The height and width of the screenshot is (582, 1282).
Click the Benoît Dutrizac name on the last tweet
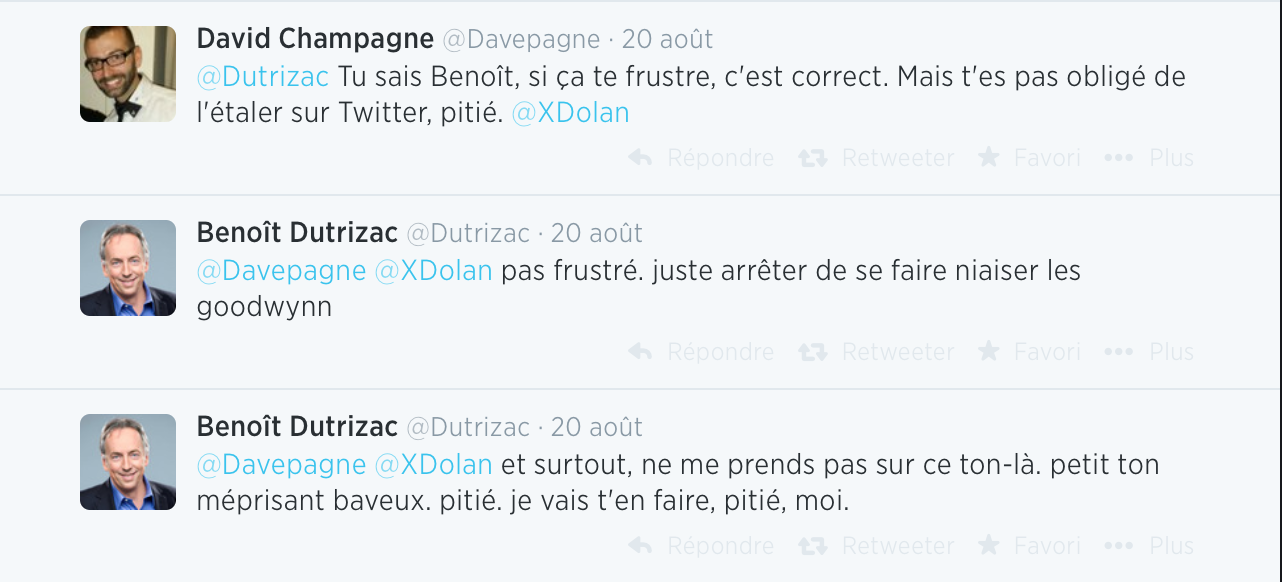(x=297, y=427)
